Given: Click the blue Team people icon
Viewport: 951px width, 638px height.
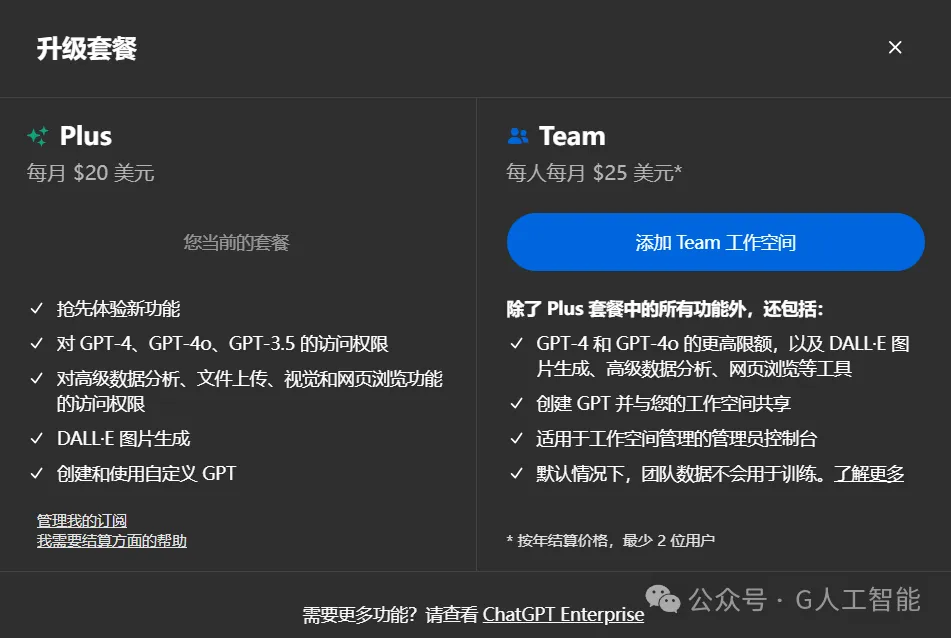Looking at the screenshot, I should click(518, 136).
